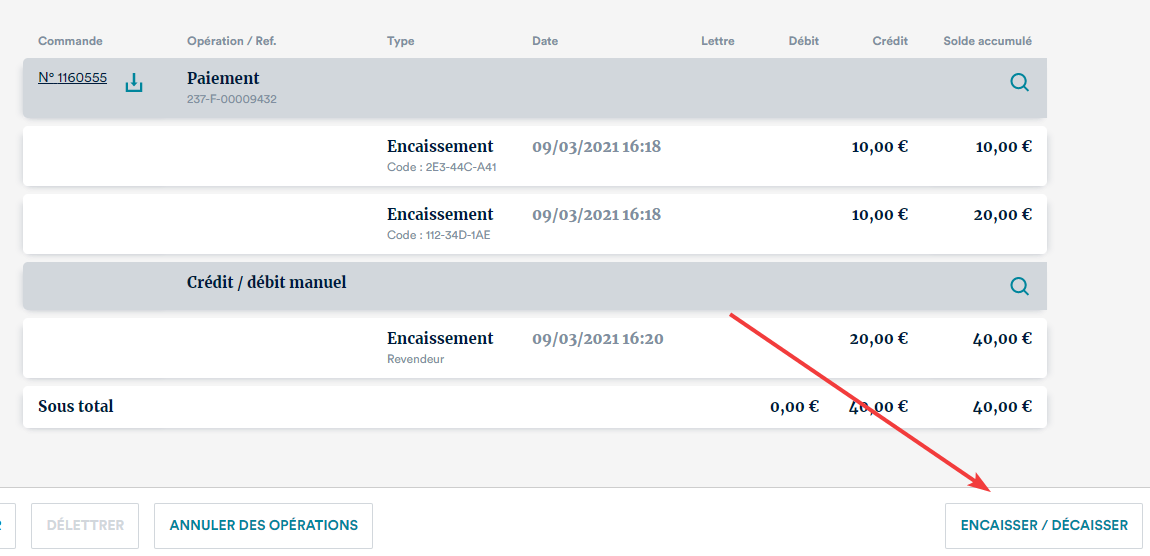
Task: Select the Encaissement Revendeur row
Action: click(x=534, y=347)
